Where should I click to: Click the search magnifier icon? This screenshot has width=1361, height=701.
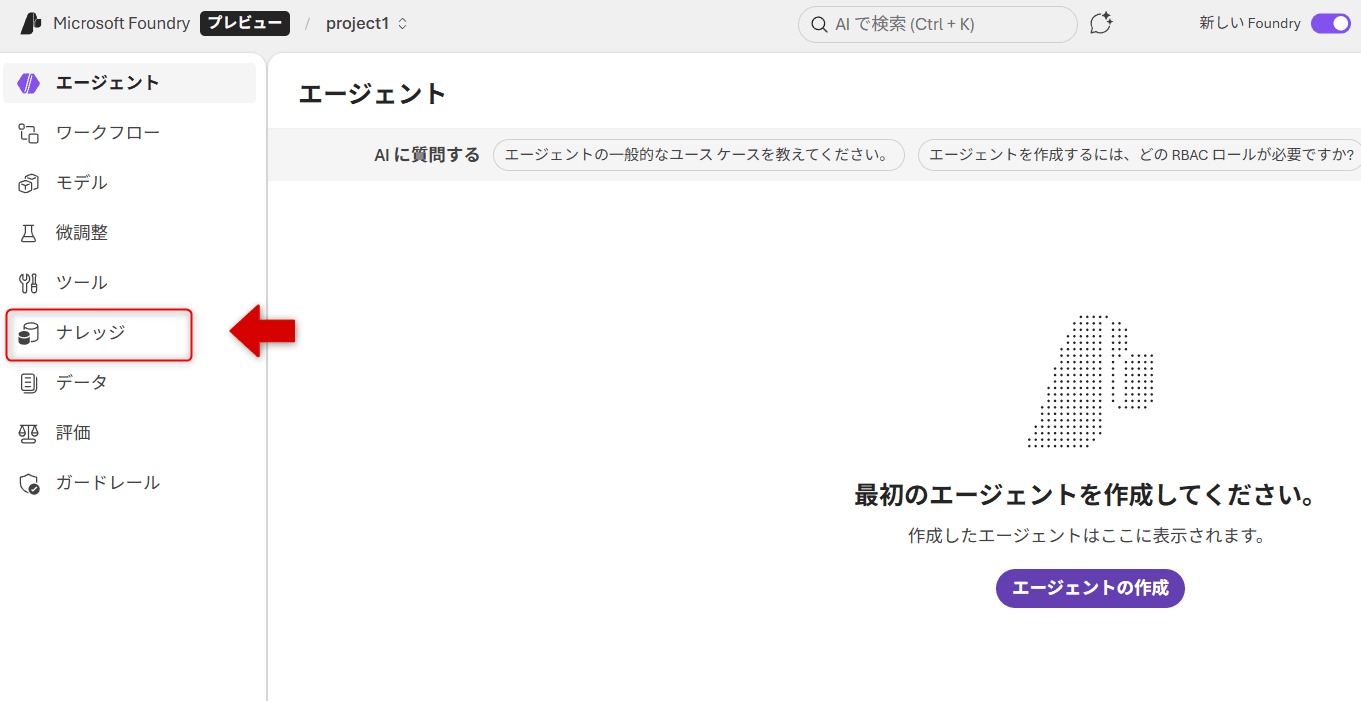(x=819, y=24)
